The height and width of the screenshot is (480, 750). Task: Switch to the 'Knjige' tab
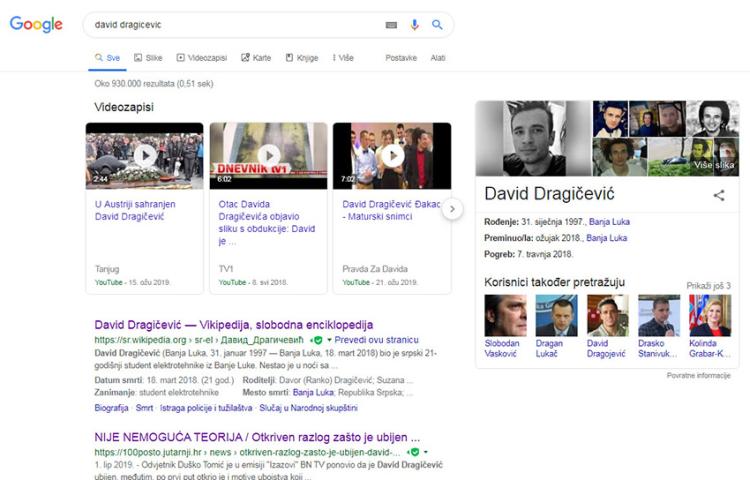point(302,58)
